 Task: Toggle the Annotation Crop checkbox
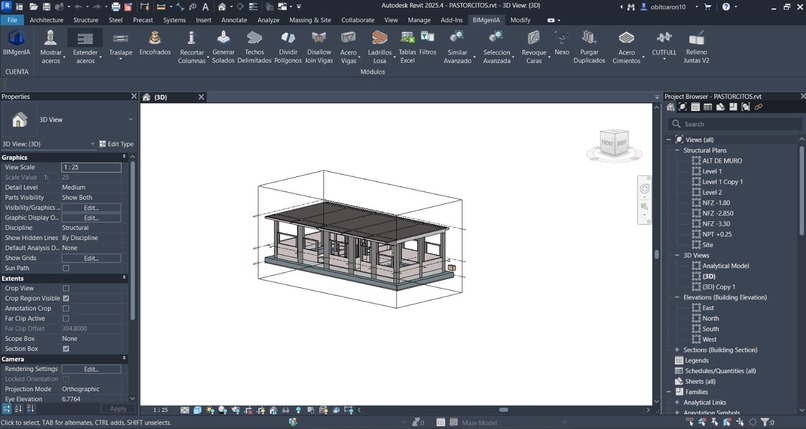click(66, 308)
